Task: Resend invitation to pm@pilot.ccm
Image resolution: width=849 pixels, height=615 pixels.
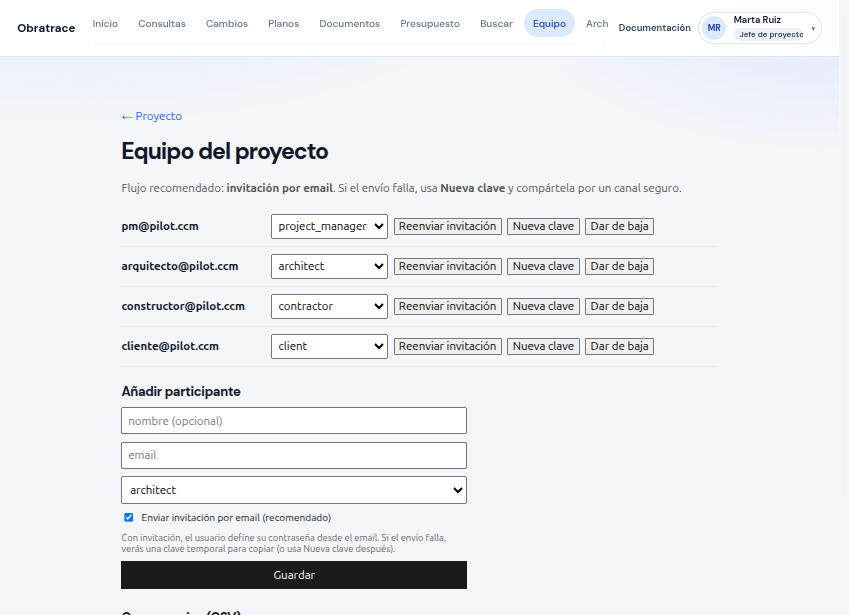Action: point(448,226)
